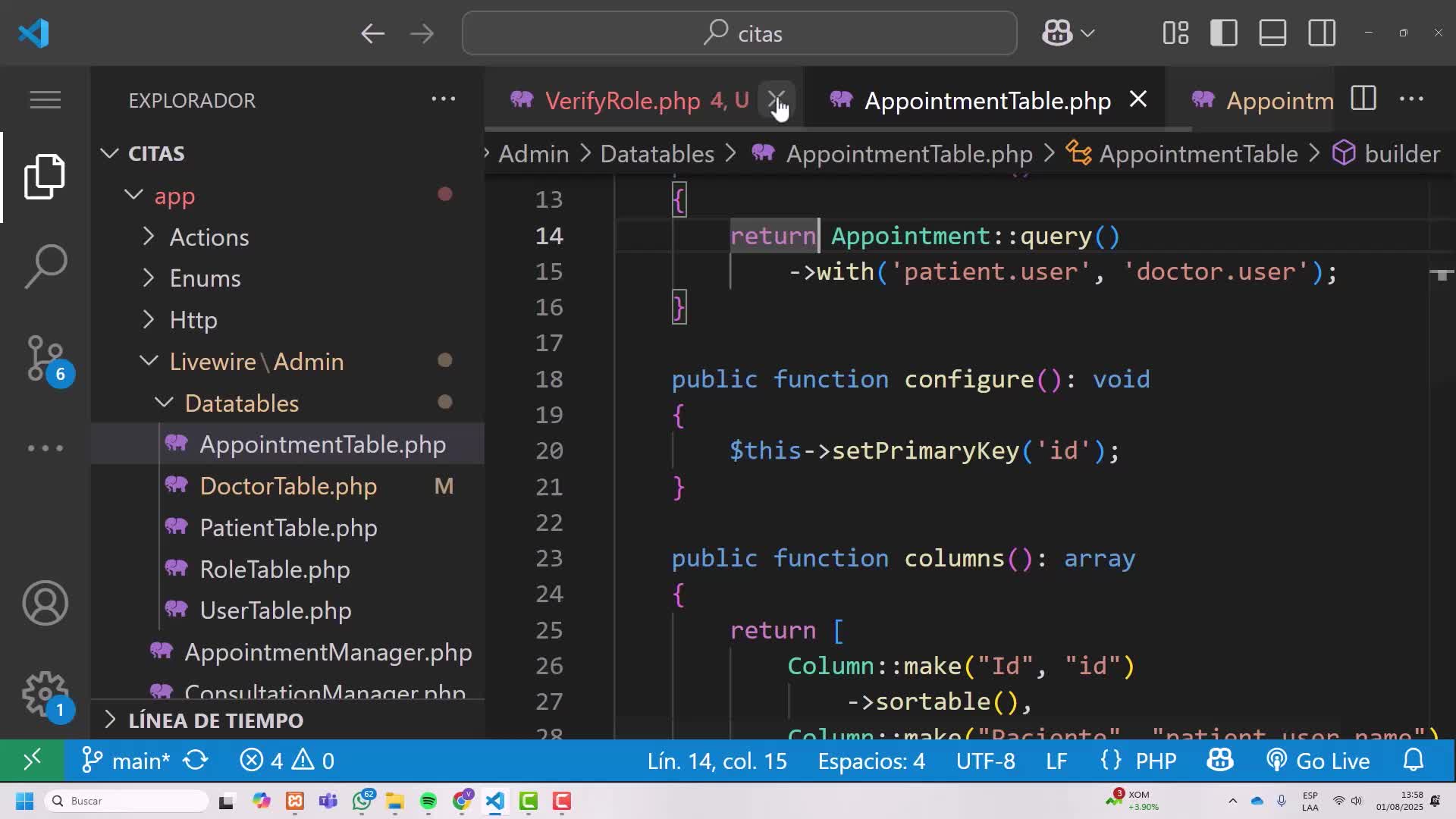
Task: Open Explorer views and more actions menu
Action: 444,99
